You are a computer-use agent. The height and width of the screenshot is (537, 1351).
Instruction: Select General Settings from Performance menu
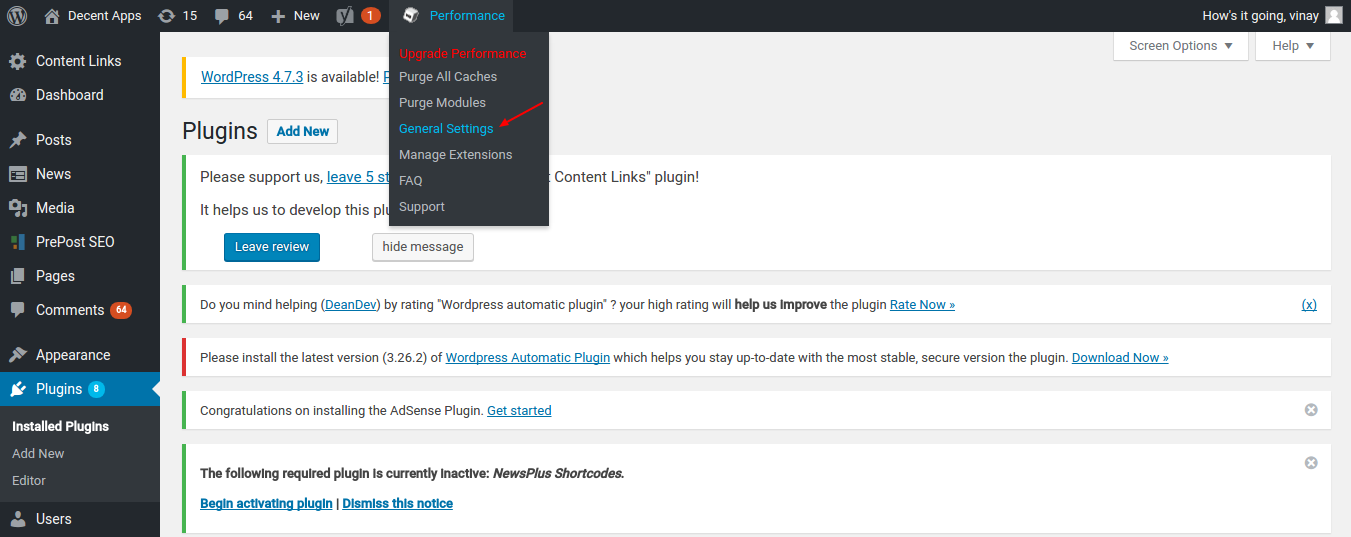tap(446, 129)
